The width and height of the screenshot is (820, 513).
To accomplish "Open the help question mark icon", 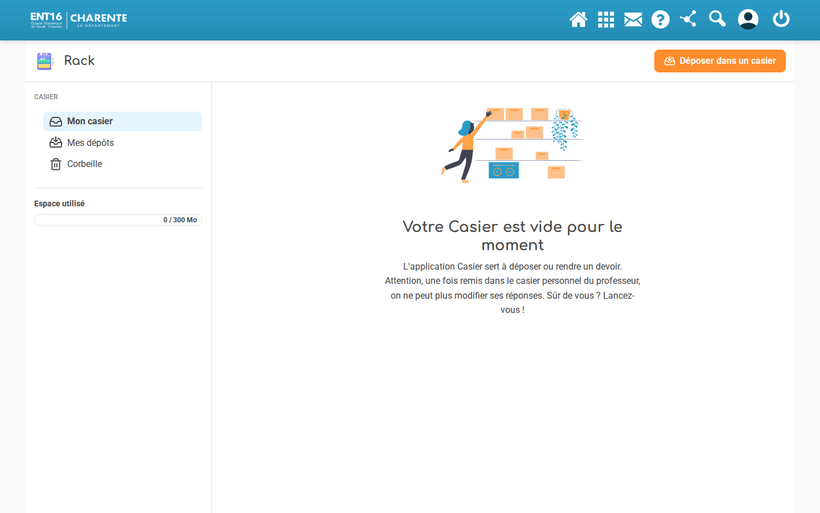I will tap(660, 20).
